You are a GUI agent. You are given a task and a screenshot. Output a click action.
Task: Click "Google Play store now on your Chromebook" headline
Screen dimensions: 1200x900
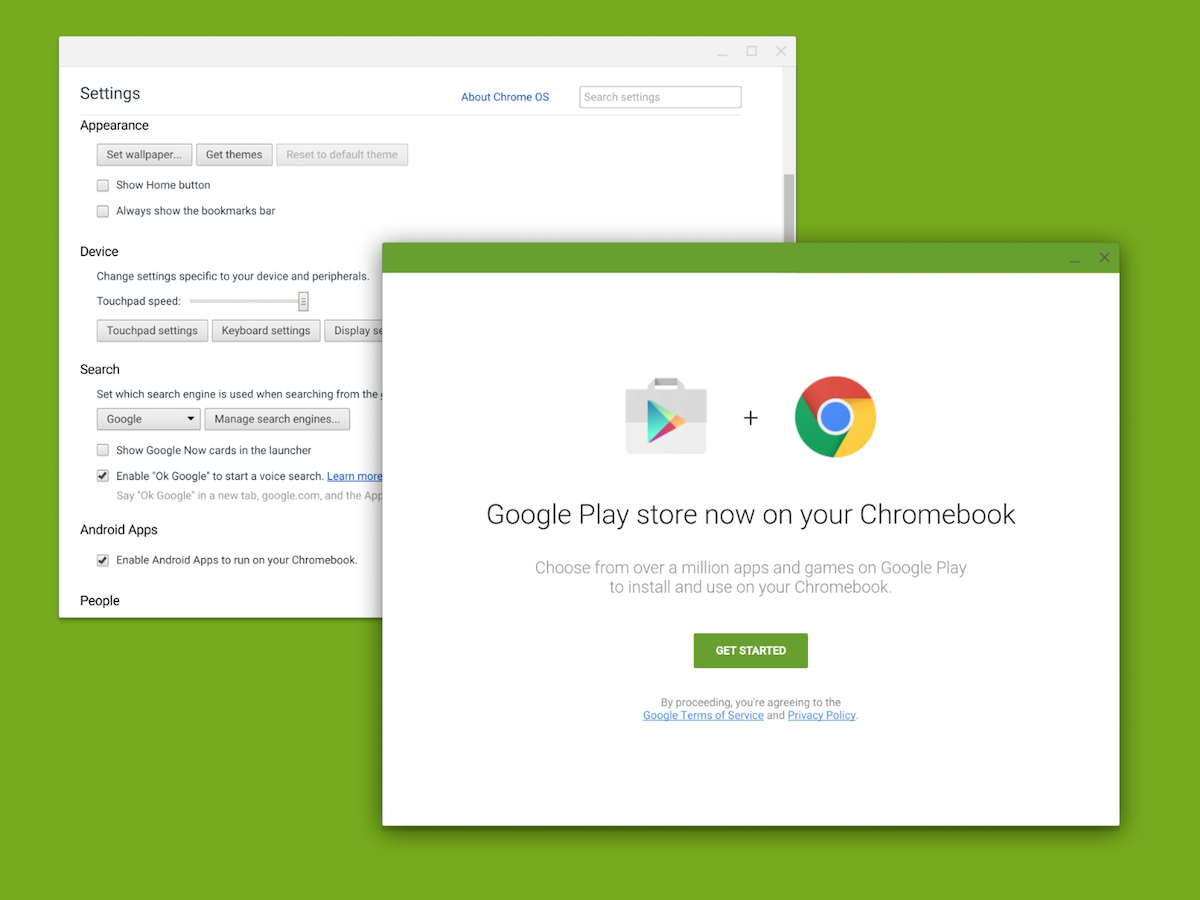[x=751, y=515]
